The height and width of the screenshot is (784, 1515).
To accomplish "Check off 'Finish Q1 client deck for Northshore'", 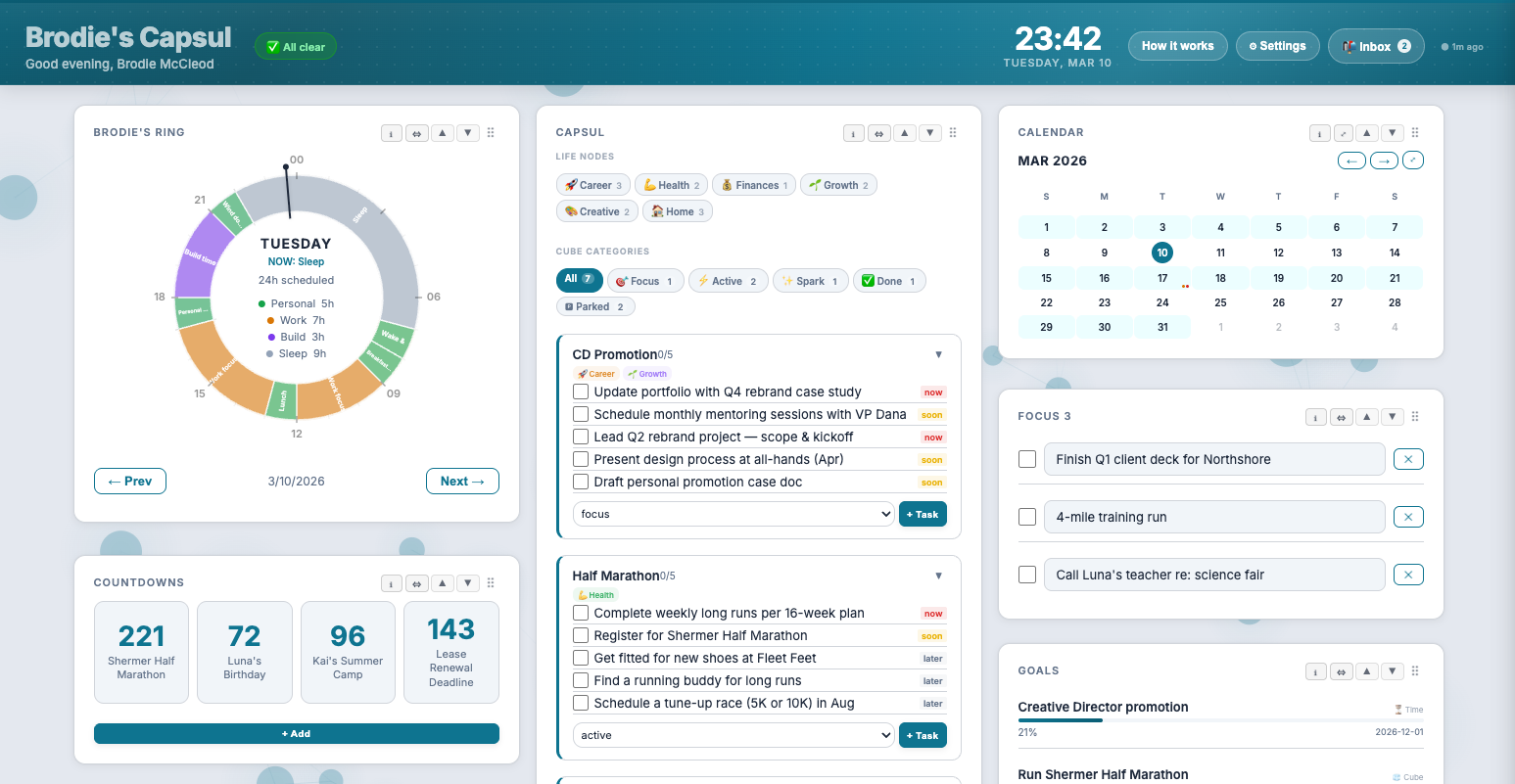I will [1026, 458].
